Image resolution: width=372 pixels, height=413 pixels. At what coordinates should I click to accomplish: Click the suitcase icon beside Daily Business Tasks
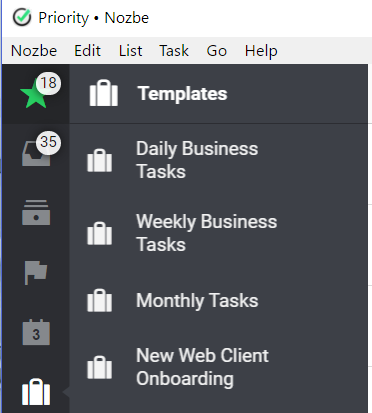(99, 160)
